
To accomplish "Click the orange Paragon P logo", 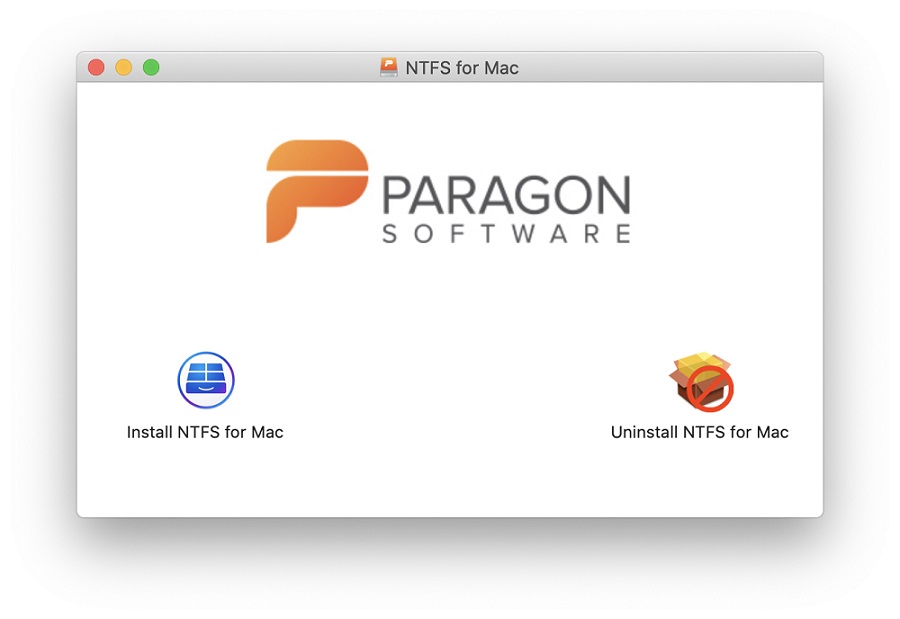I will (312, 192).
